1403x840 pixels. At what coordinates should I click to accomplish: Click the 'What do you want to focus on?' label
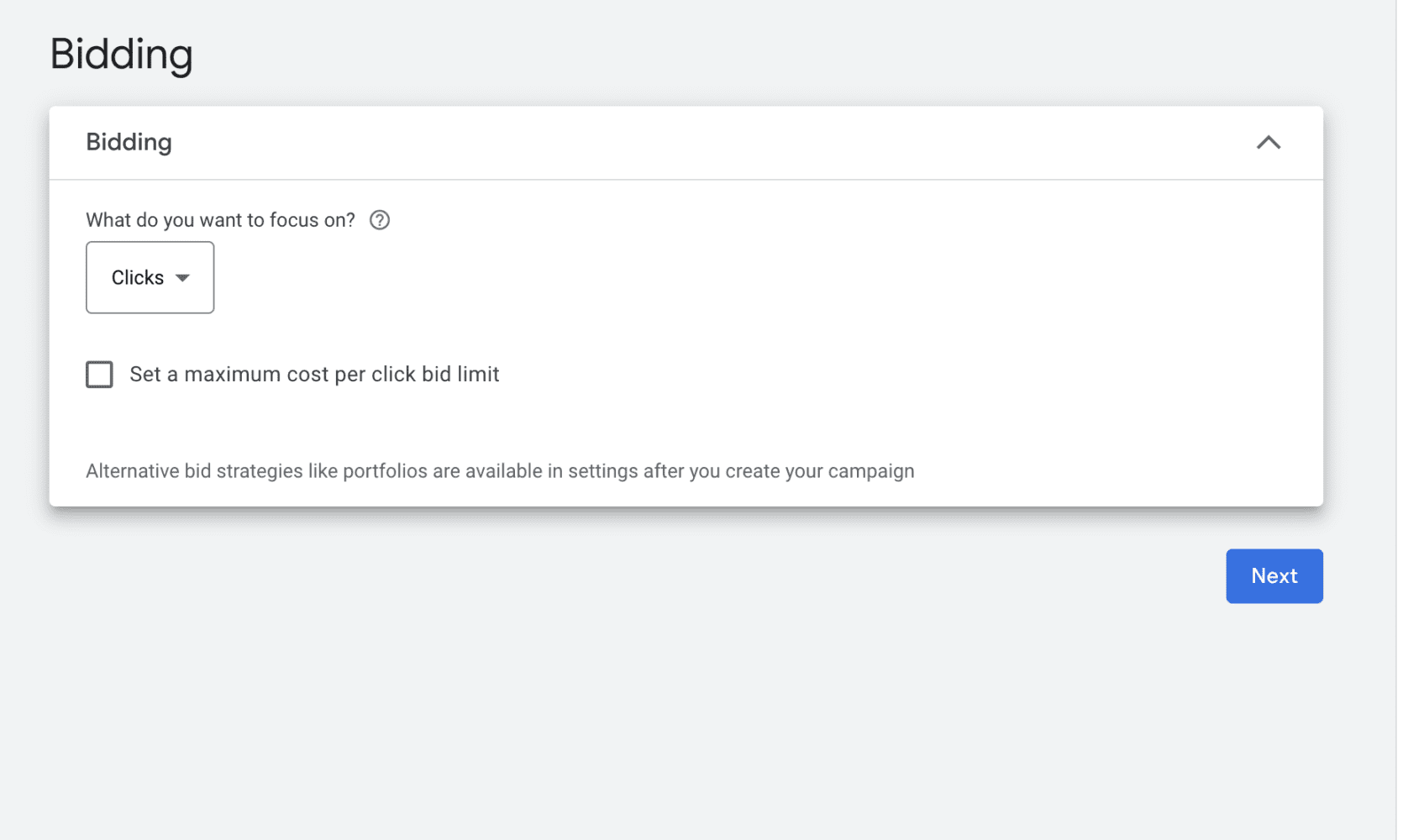[220, 220]
